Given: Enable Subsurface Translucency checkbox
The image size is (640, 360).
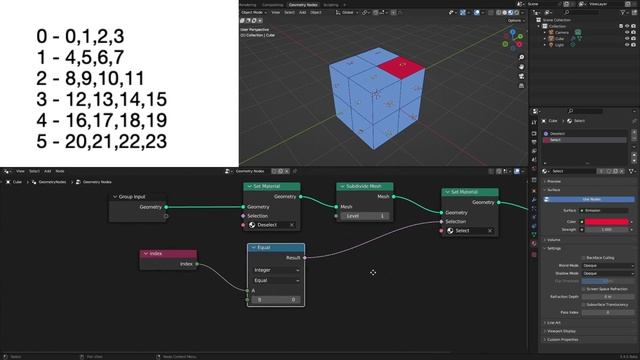Looking at the screenshot, I should tap(584, 304).
